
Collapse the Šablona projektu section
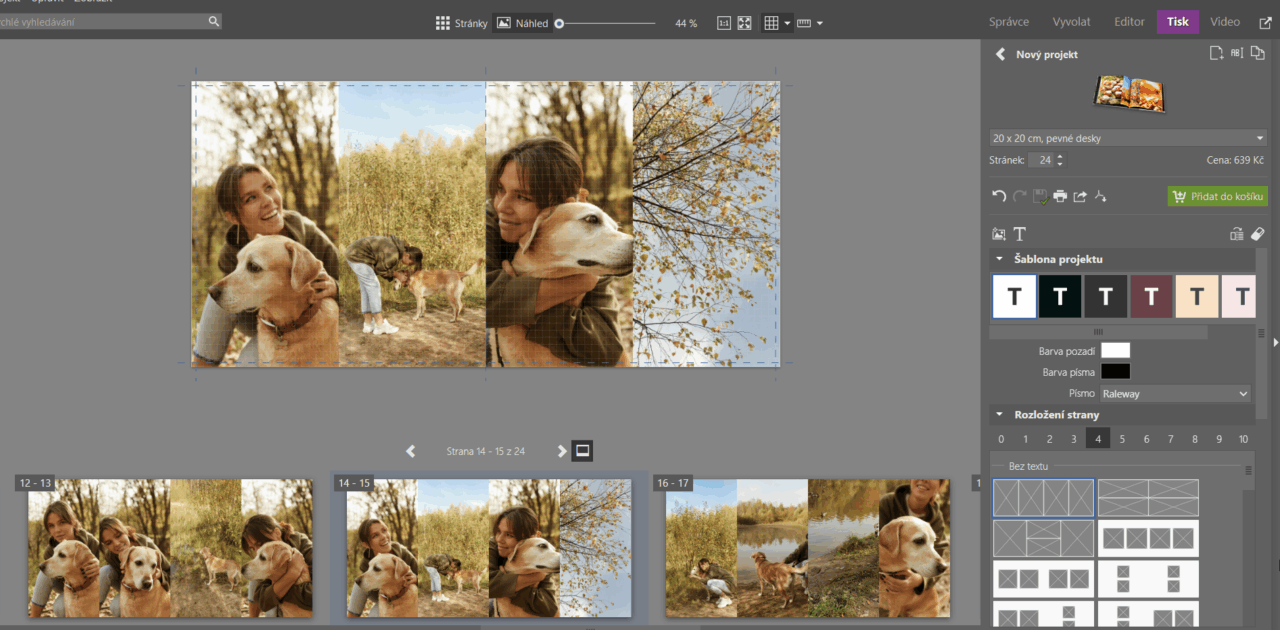click(999, 259)
